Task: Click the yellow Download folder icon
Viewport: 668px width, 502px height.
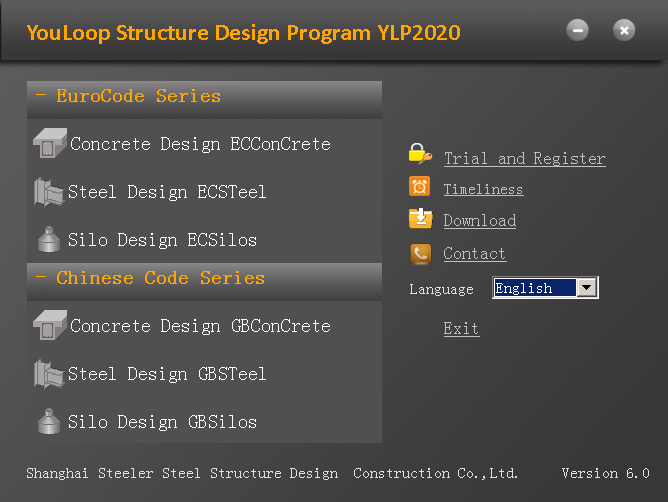Action: pos(420,218)
